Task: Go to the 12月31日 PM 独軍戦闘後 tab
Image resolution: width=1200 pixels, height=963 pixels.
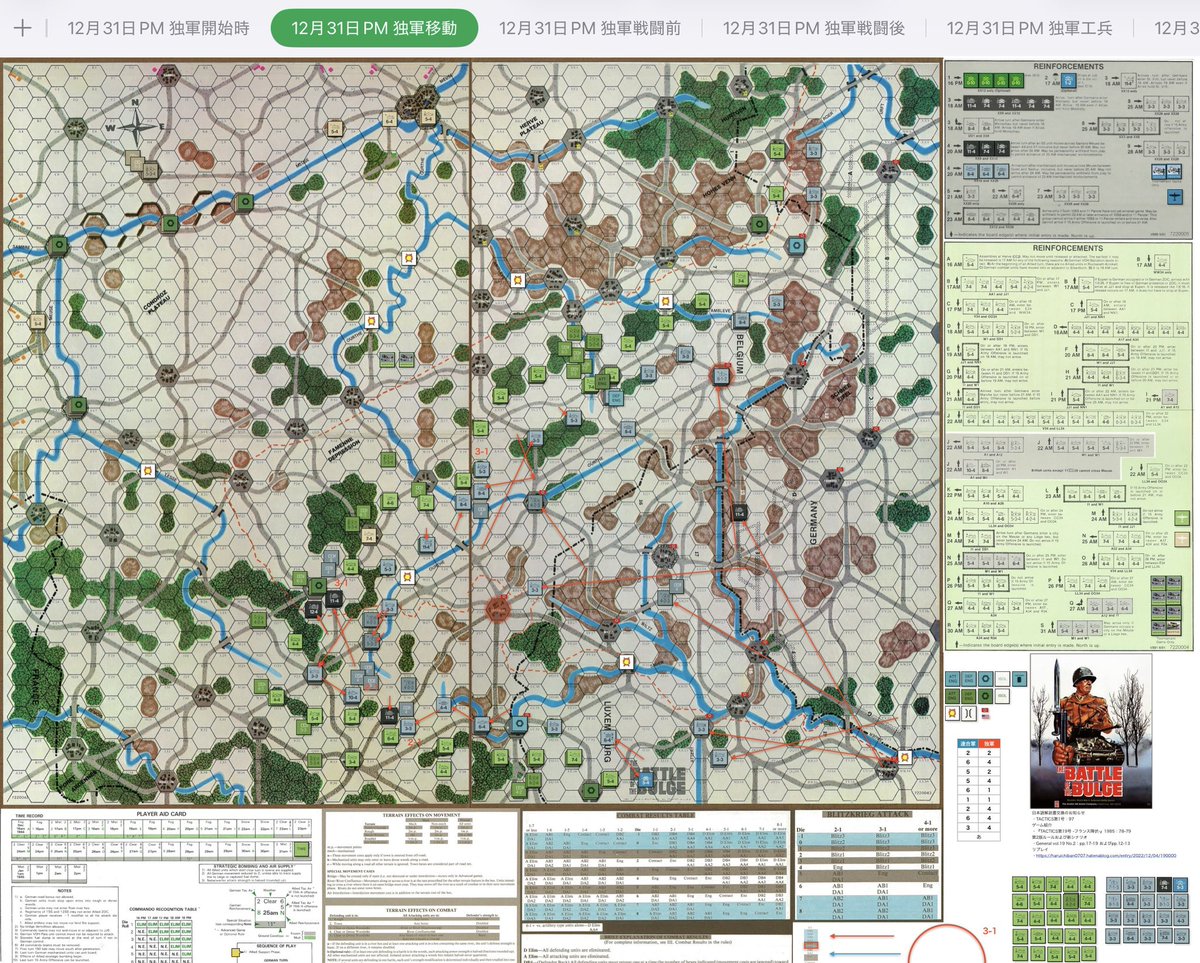Action: [813, 28]
